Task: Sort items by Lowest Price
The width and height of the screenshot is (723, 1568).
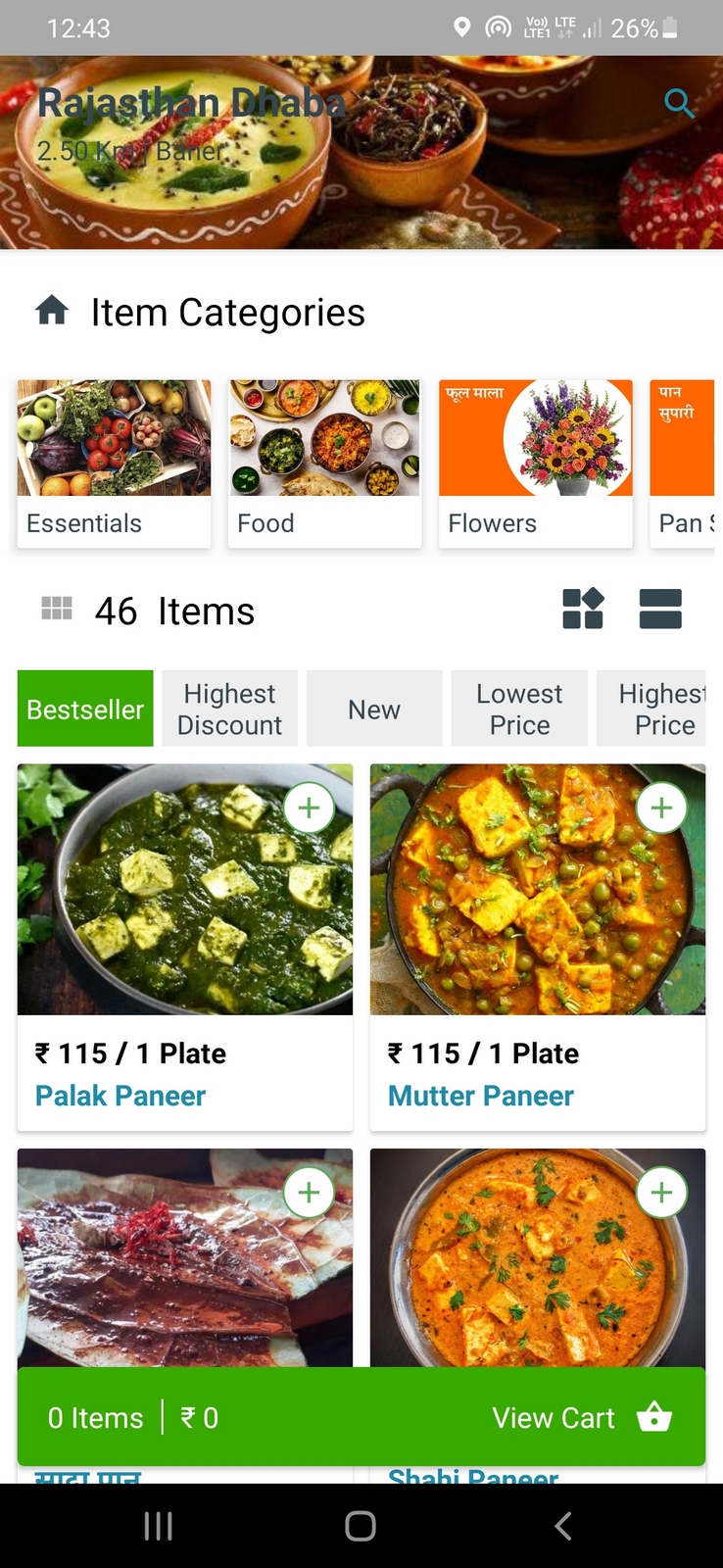Action: point(519,709)
